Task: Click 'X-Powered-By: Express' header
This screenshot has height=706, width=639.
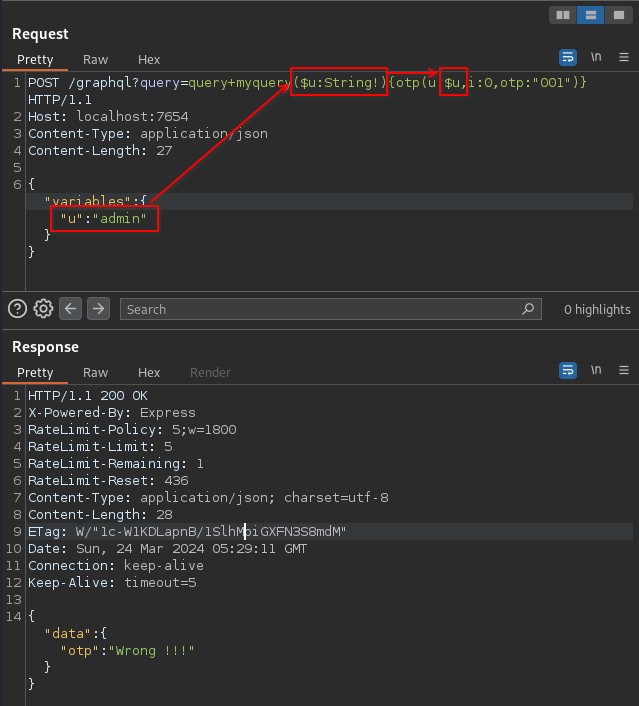Action: 112,413
